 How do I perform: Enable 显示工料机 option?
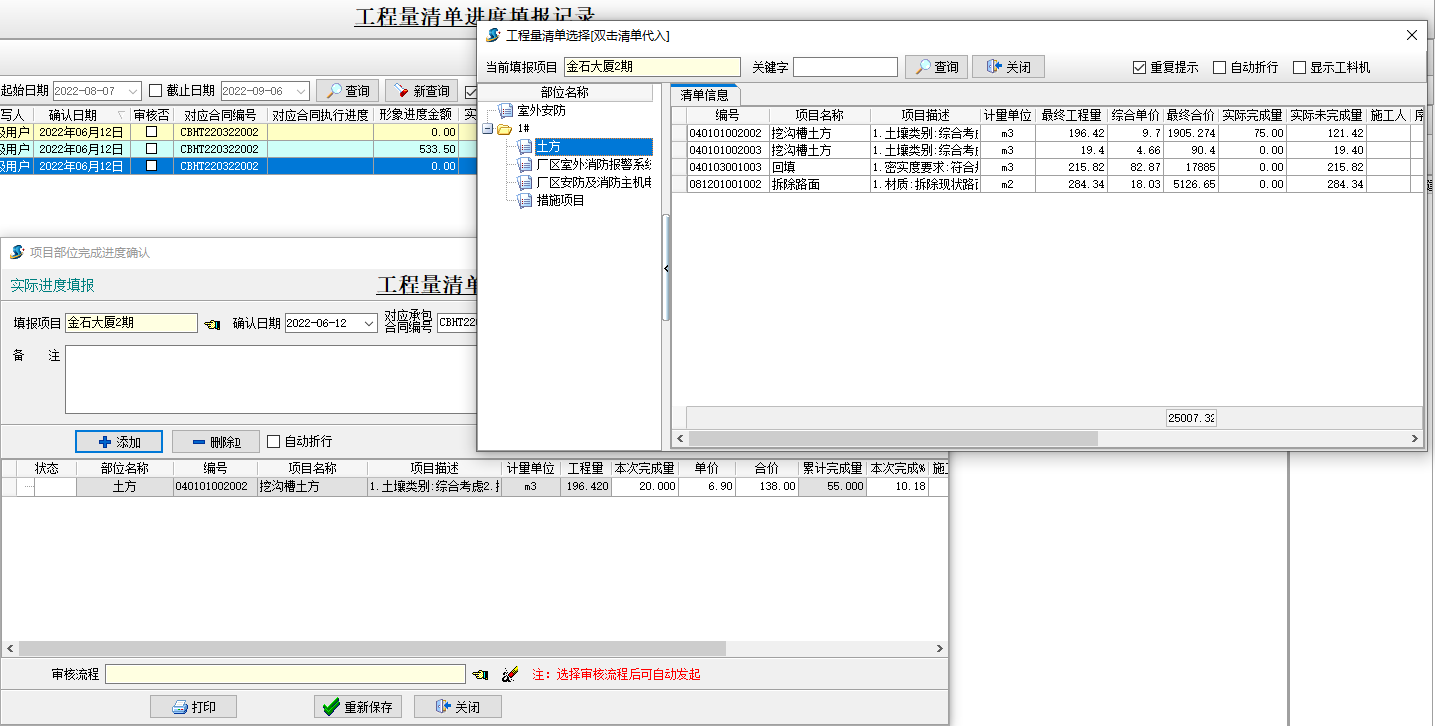coord(1299,68)
